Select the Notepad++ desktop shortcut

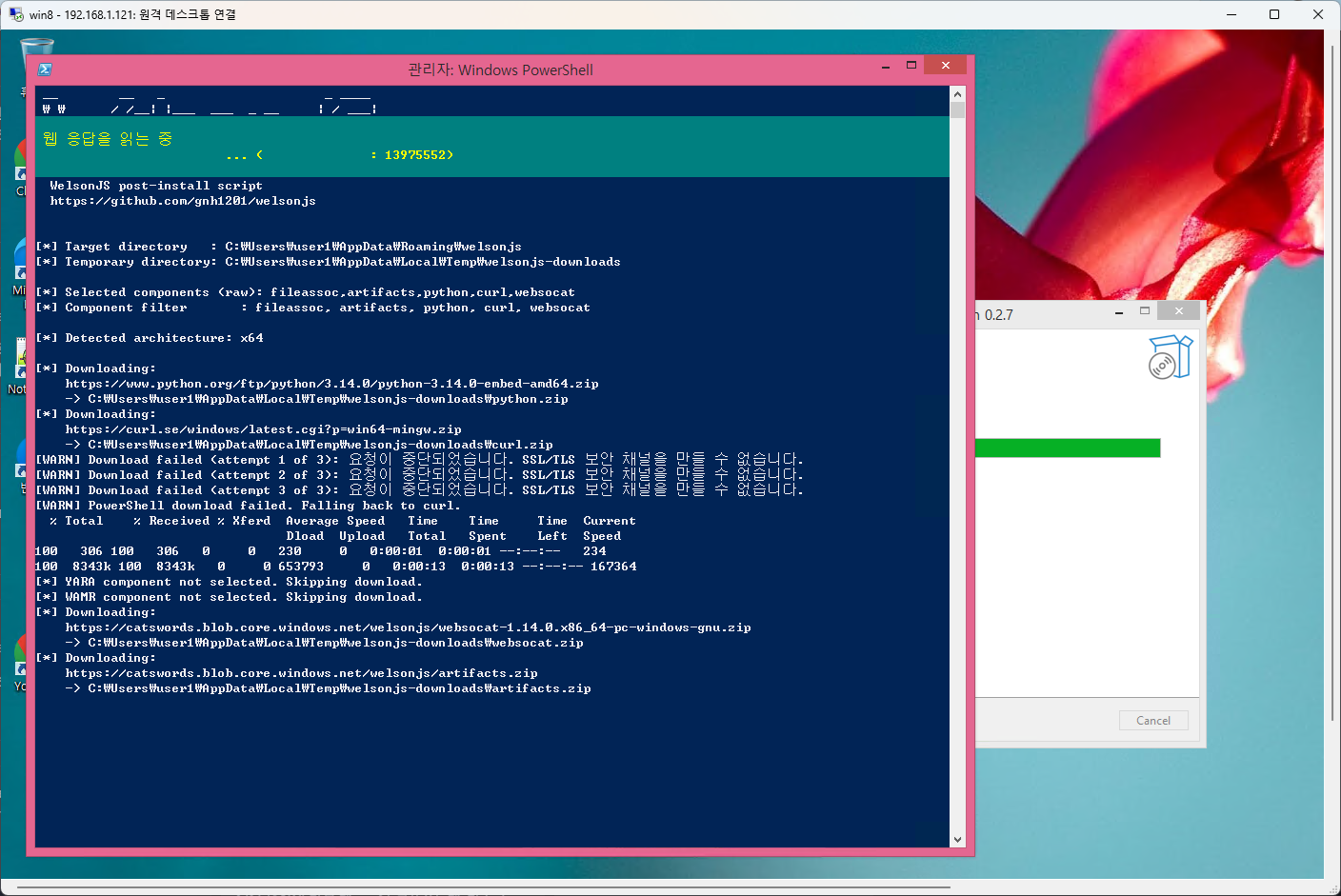pos(19,362)
